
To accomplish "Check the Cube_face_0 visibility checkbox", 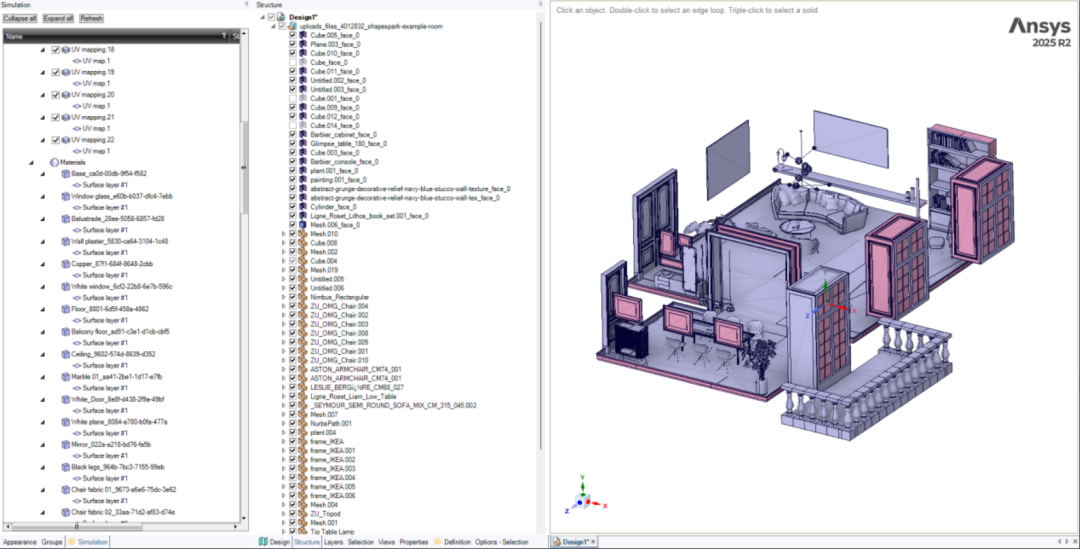I will pyautogui.click(x=293, y=62).
